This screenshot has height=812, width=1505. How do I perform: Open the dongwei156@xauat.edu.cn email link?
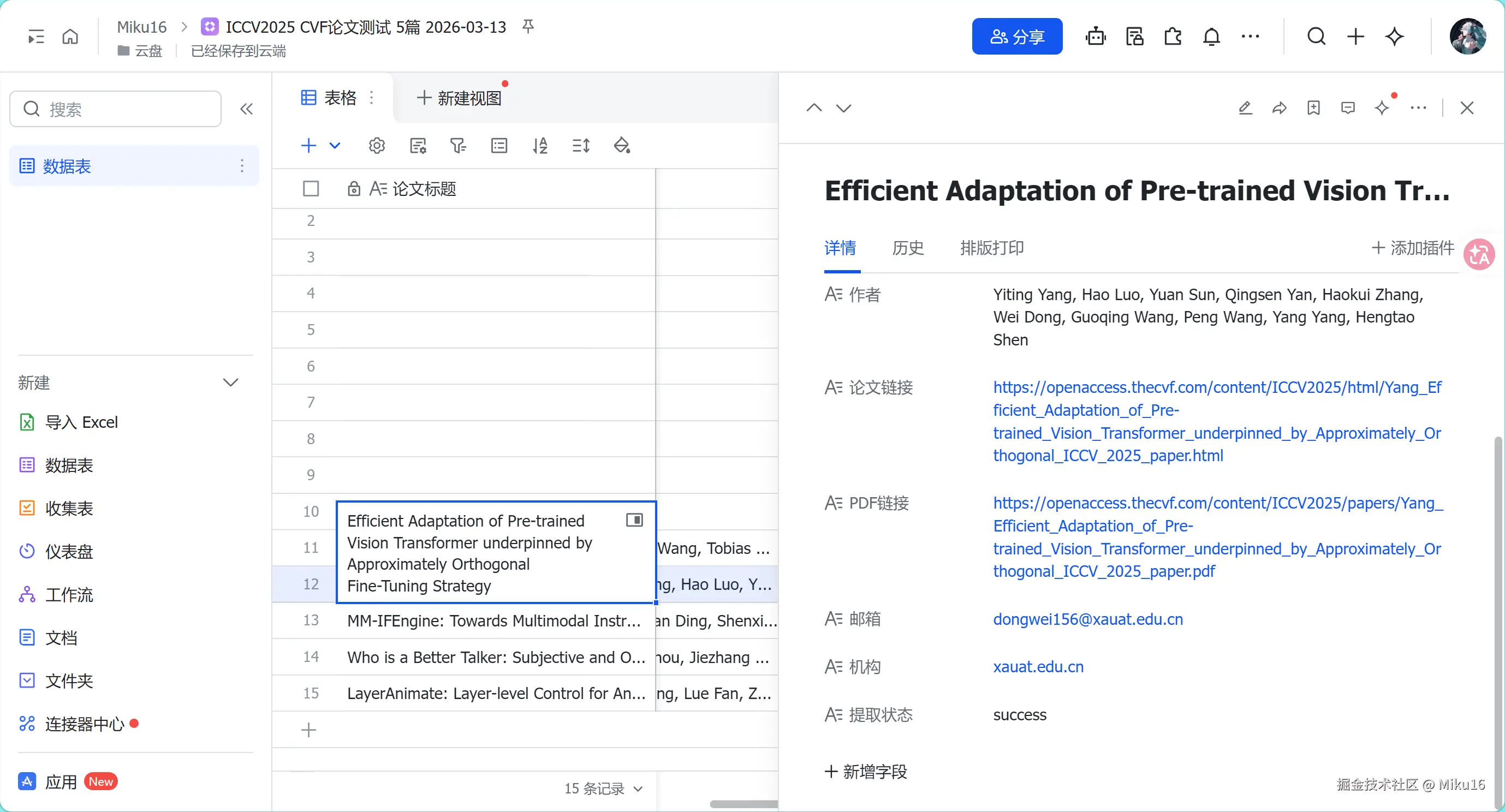coord(1087,619)
